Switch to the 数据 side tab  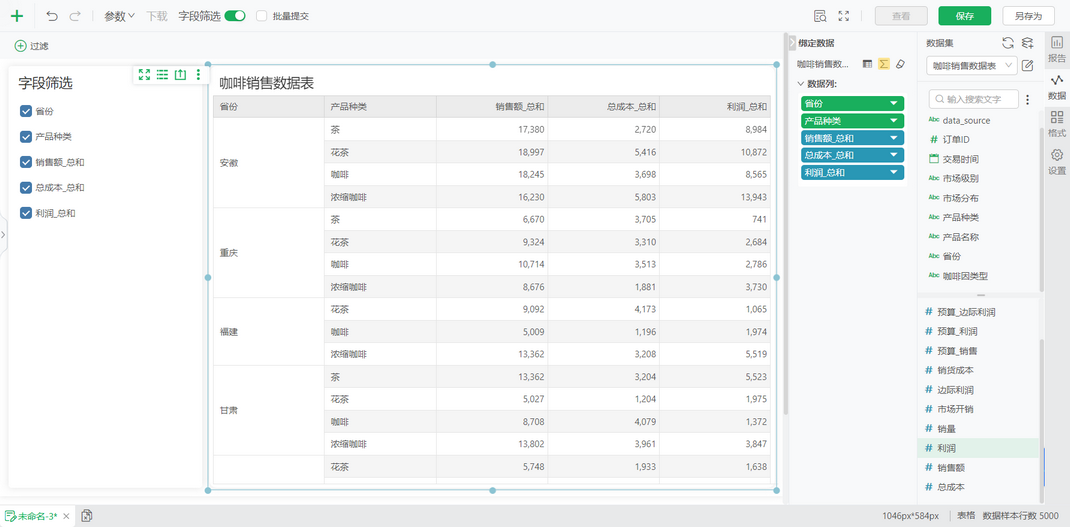[1057, 86]
